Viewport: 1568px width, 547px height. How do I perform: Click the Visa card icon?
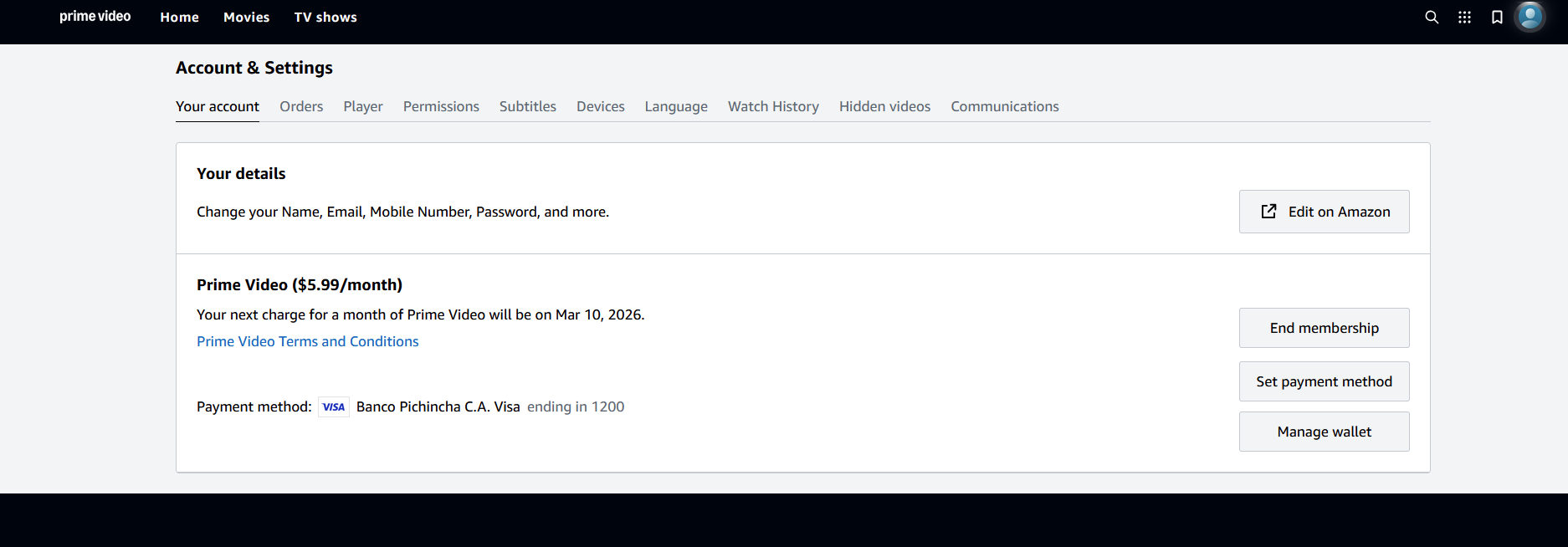click(x=333, y=407)
